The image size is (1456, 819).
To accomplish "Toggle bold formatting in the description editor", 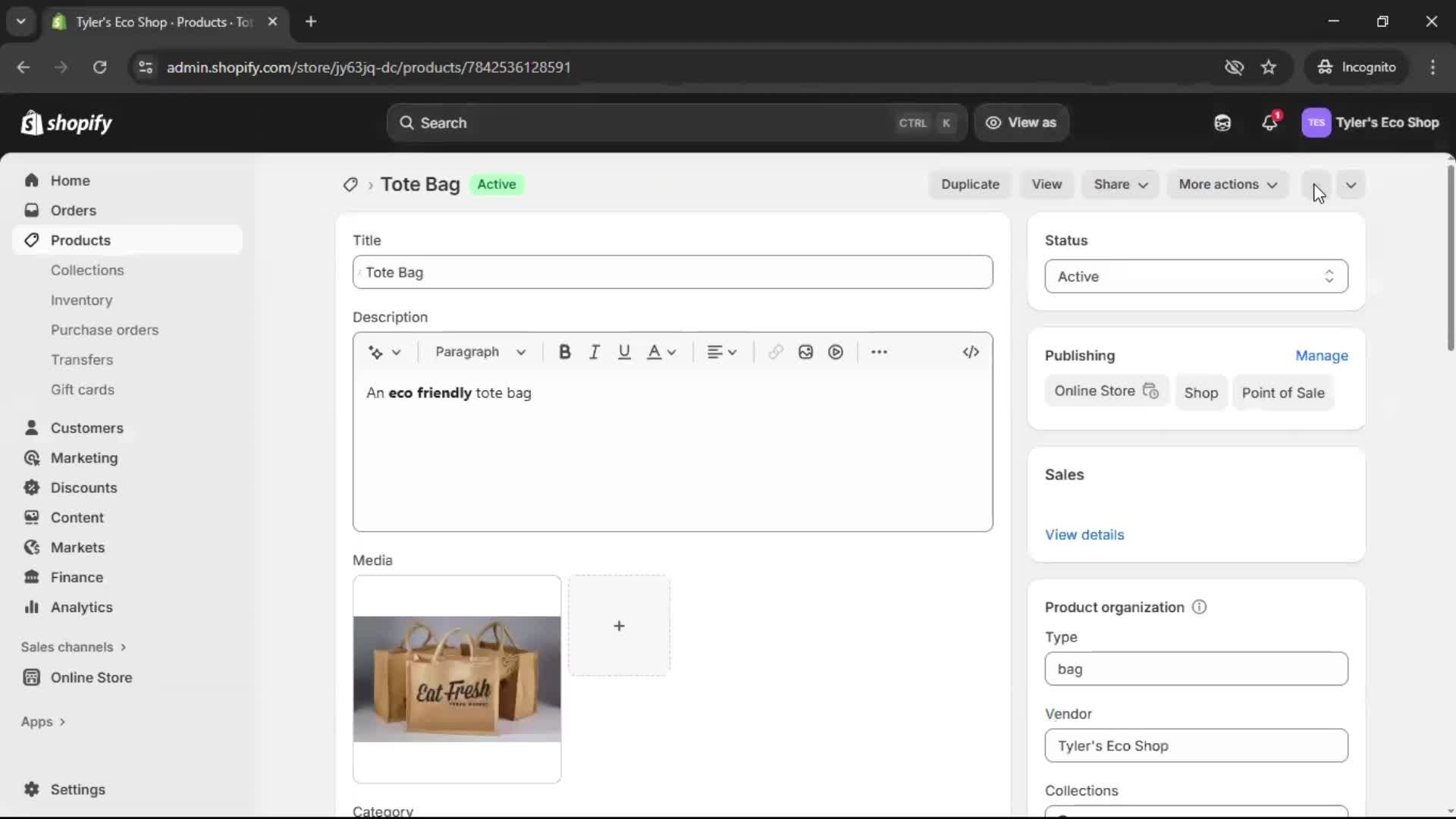I will 566,351.
